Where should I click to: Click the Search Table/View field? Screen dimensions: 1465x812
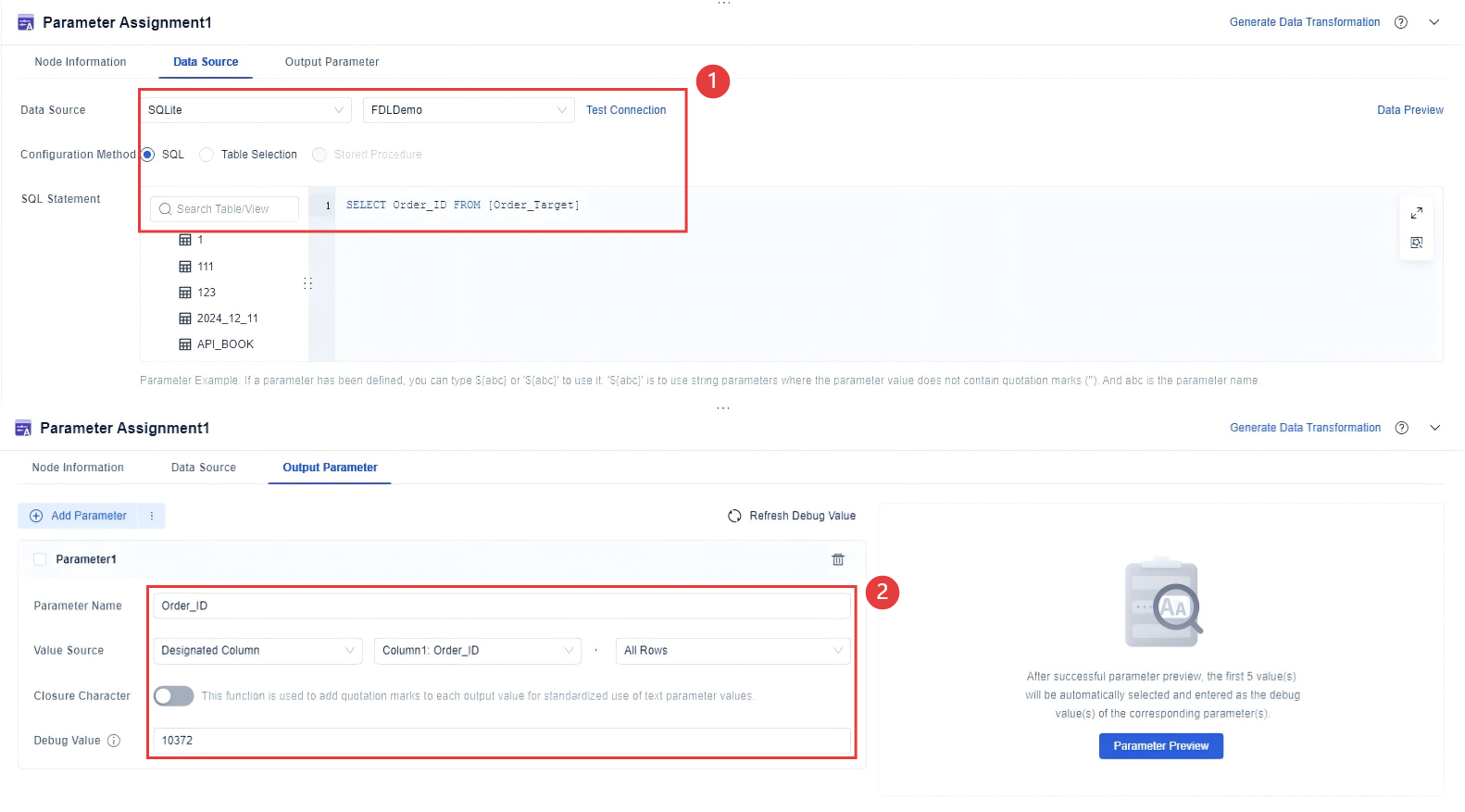[225, 209]
